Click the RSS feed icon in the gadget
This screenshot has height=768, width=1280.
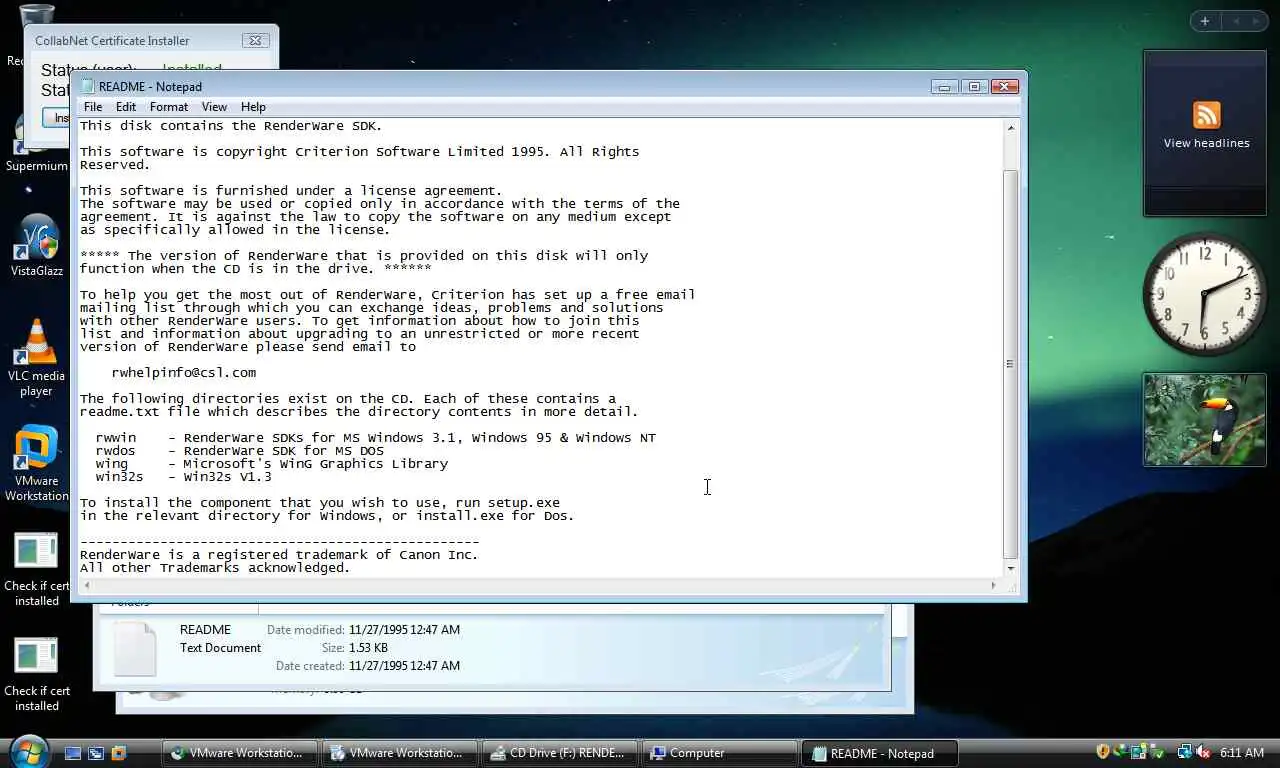[x=1206, y=114]
